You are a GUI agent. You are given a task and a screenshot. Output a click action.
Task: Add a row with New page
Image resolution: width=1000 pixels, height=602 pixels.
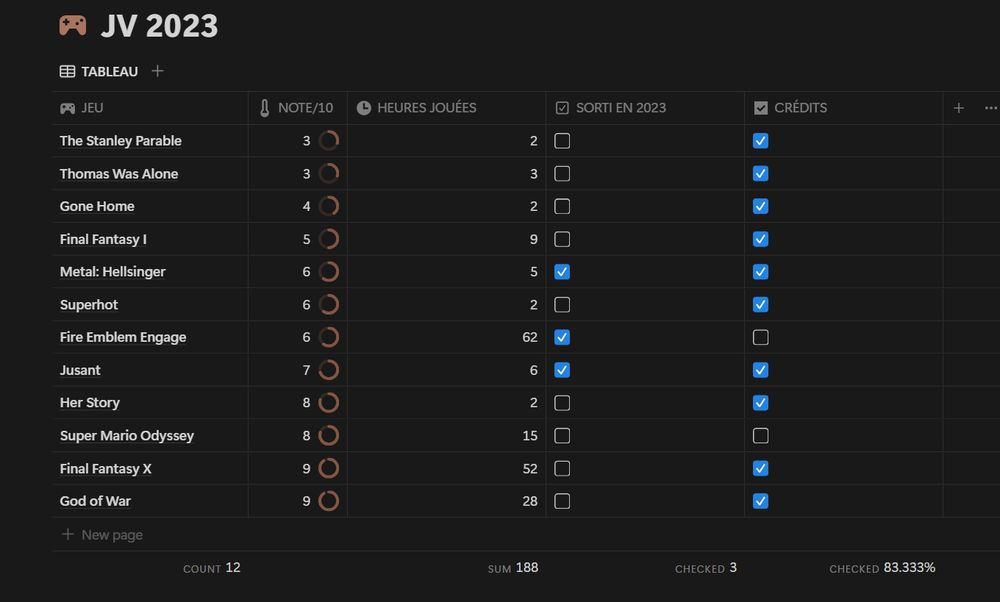(102, 534)
